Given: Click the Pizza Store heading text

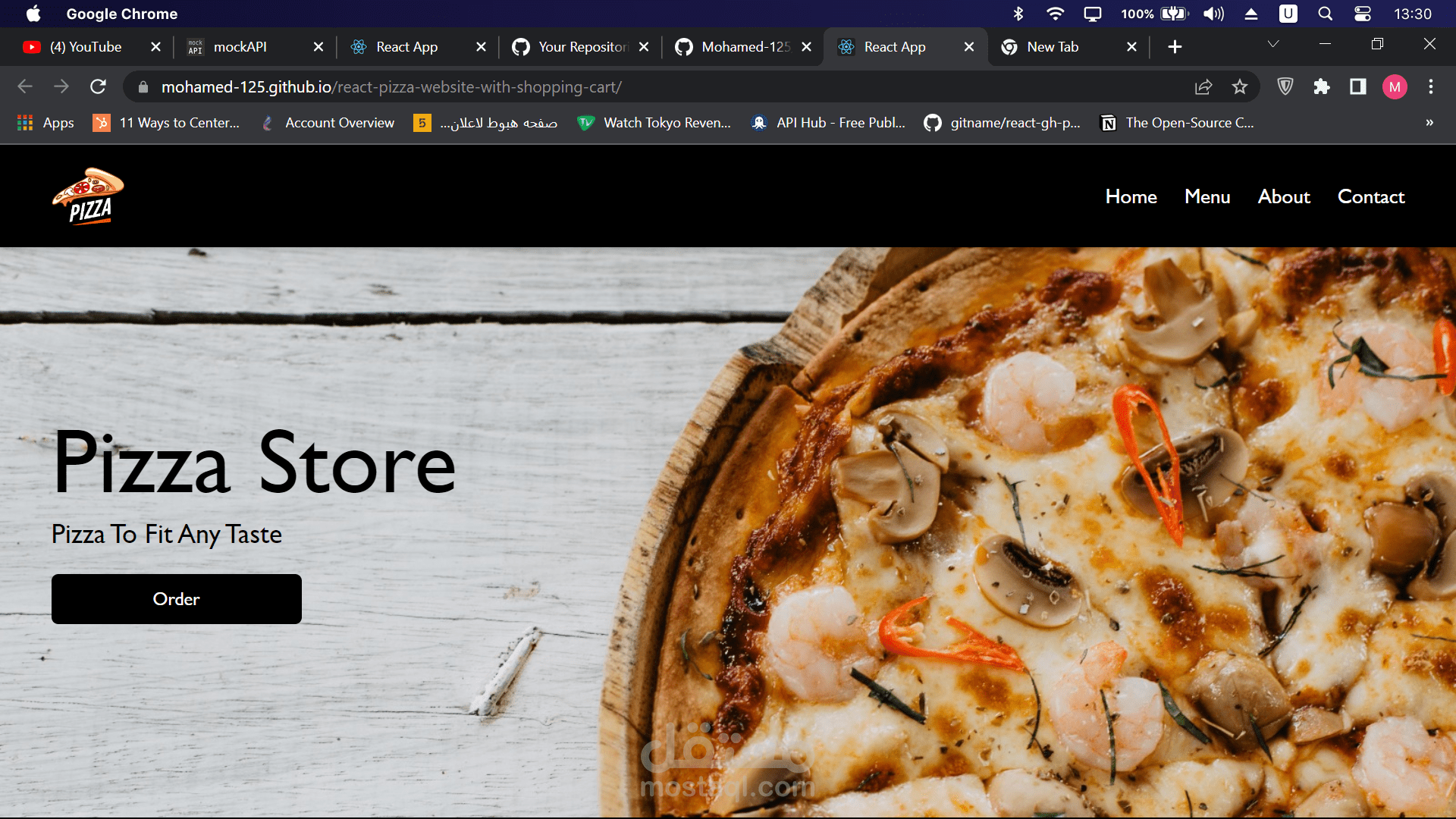Looking at the screenshot, I should pyautogui.click(x=255, y=463).
